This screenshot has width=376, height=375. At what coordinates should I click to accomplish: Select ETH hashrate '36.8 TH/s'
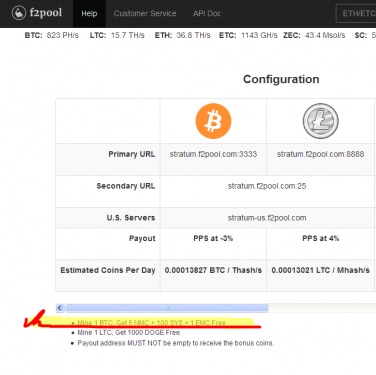tap(193, 35)
